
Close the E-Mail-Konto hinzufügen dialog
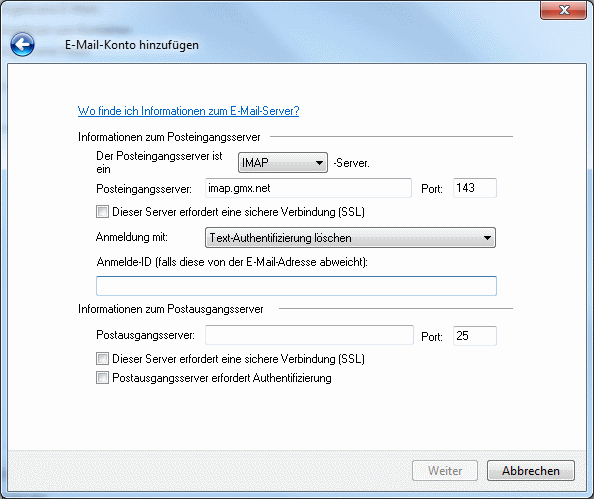[x=564, y=10]
